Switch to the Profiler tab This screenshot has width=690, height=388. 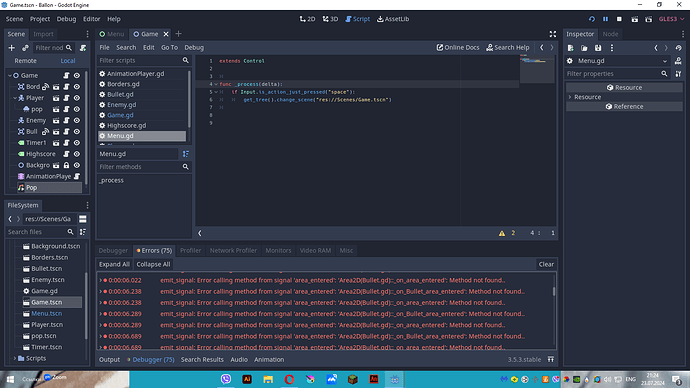pos(191,250)
